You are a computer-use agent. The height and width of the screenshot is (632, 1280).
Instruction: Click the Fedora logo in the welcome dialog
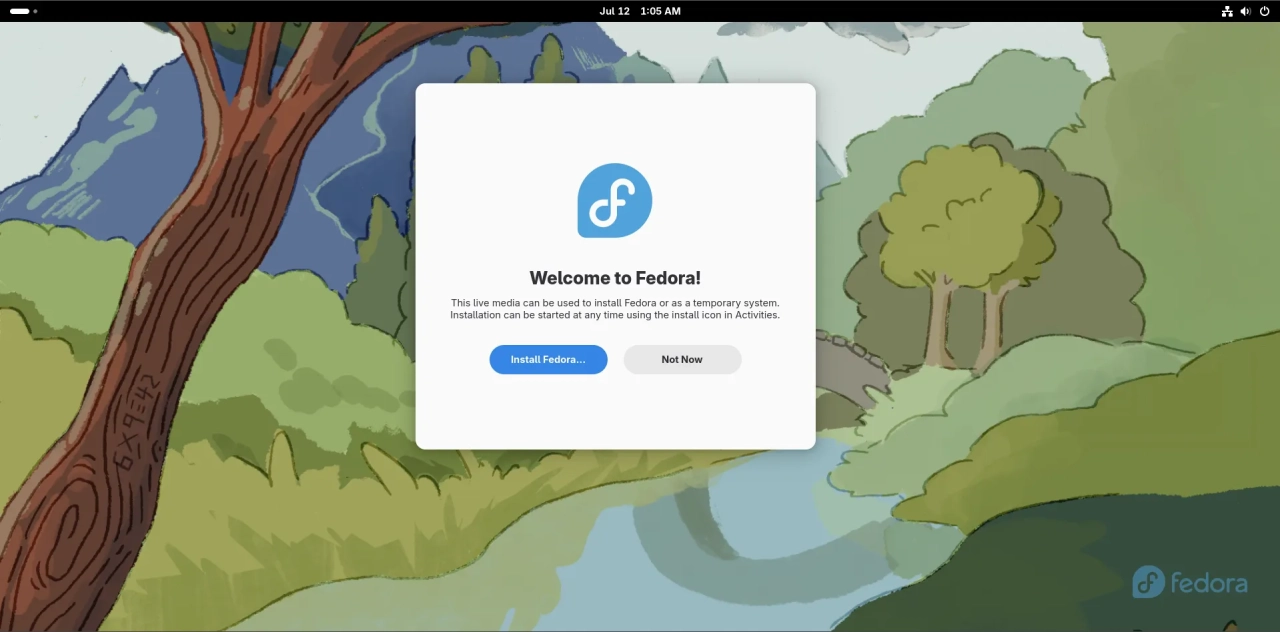pyautogui.click(x=615, y=200)
